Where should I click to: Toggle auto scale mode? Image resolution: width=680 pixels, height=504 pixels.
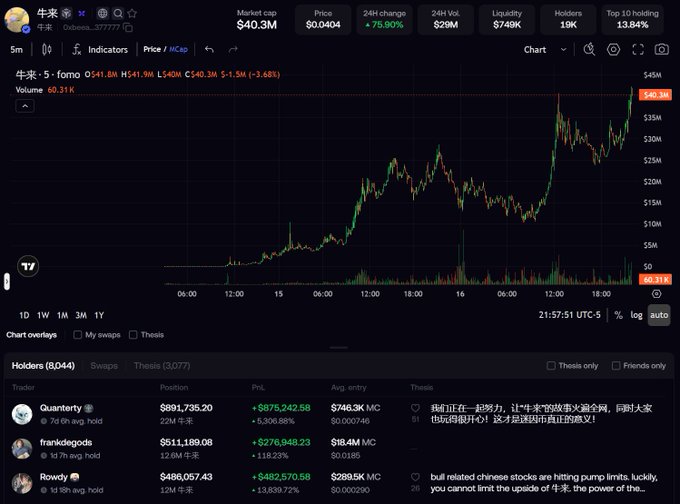pos(659,315)
